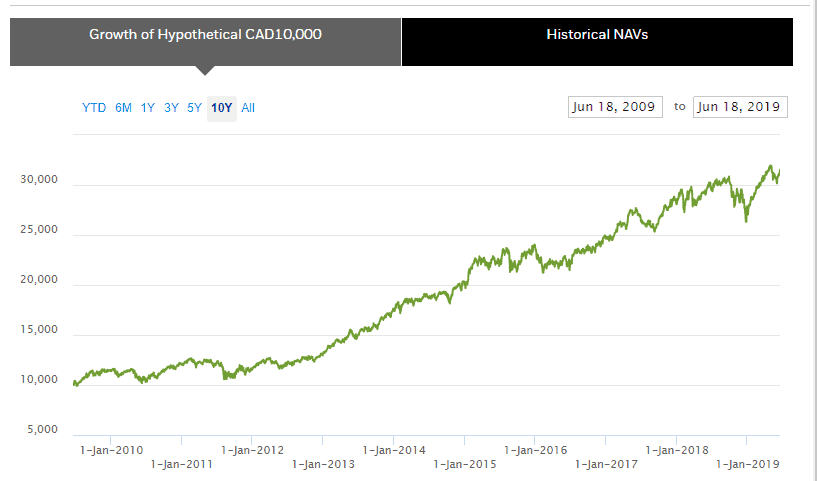The image size is (817, 481).
Task: Click the 10,000 y-axis label
Action: click(x=40, y=381)
